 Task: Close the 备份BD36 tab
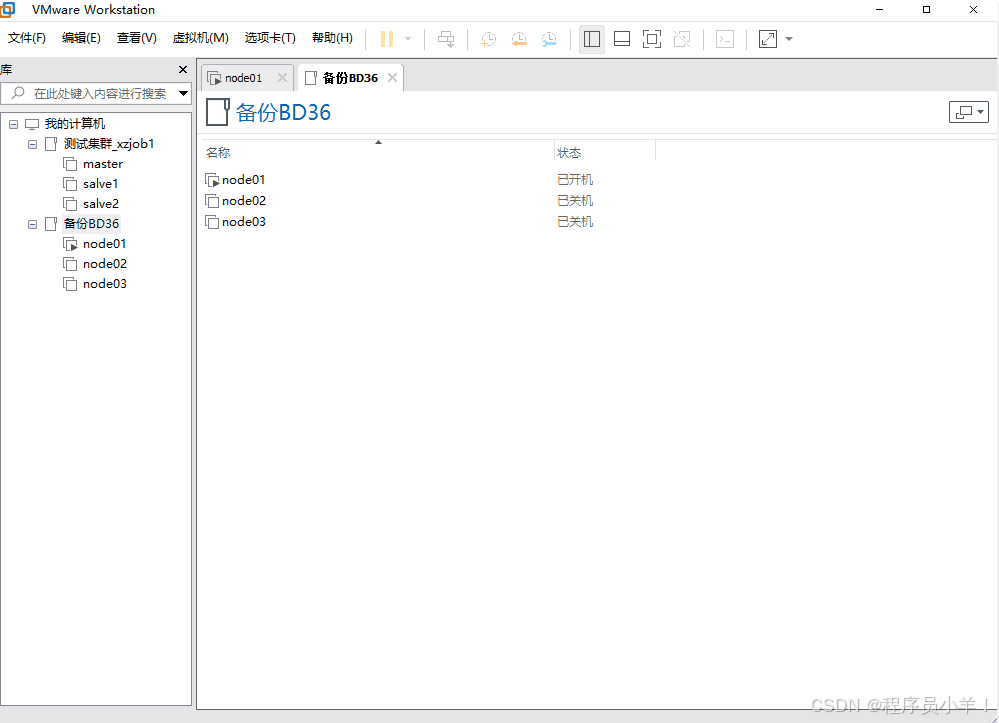[392, 78]
